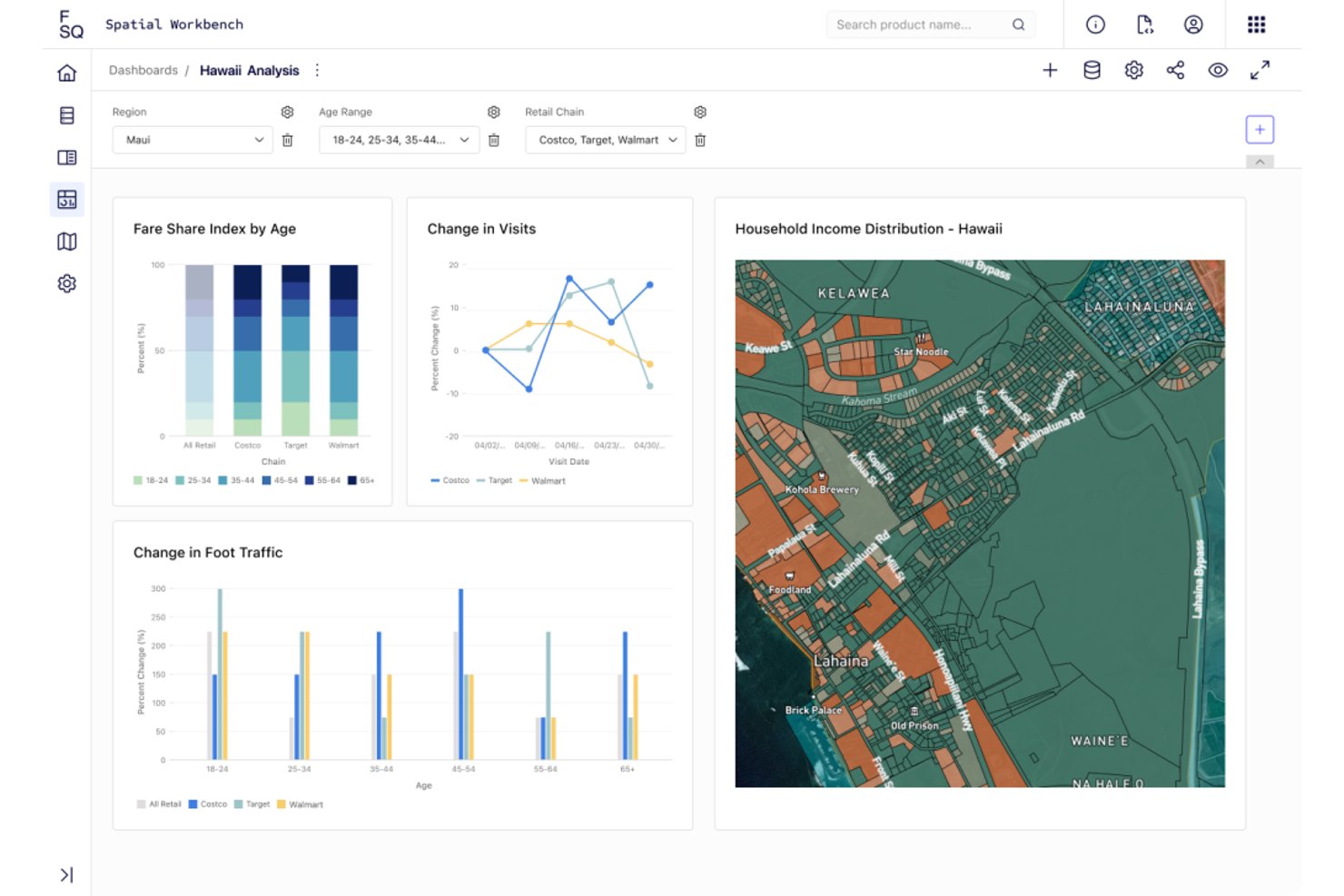Click the Brick Palace label on the map
The height and width of the screenshot is (896, 1344).
[x=814, y=710]
